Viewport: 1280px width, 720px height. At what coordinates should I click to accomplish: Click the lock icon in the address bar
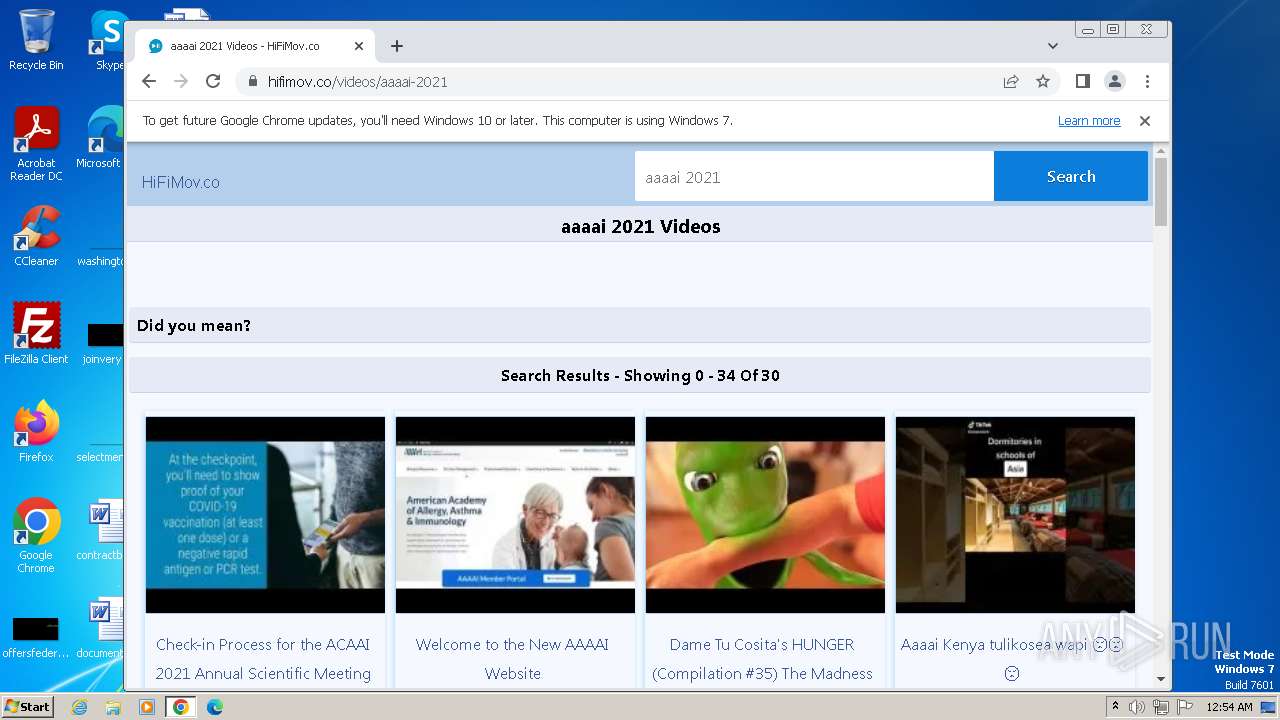(253, 81)
